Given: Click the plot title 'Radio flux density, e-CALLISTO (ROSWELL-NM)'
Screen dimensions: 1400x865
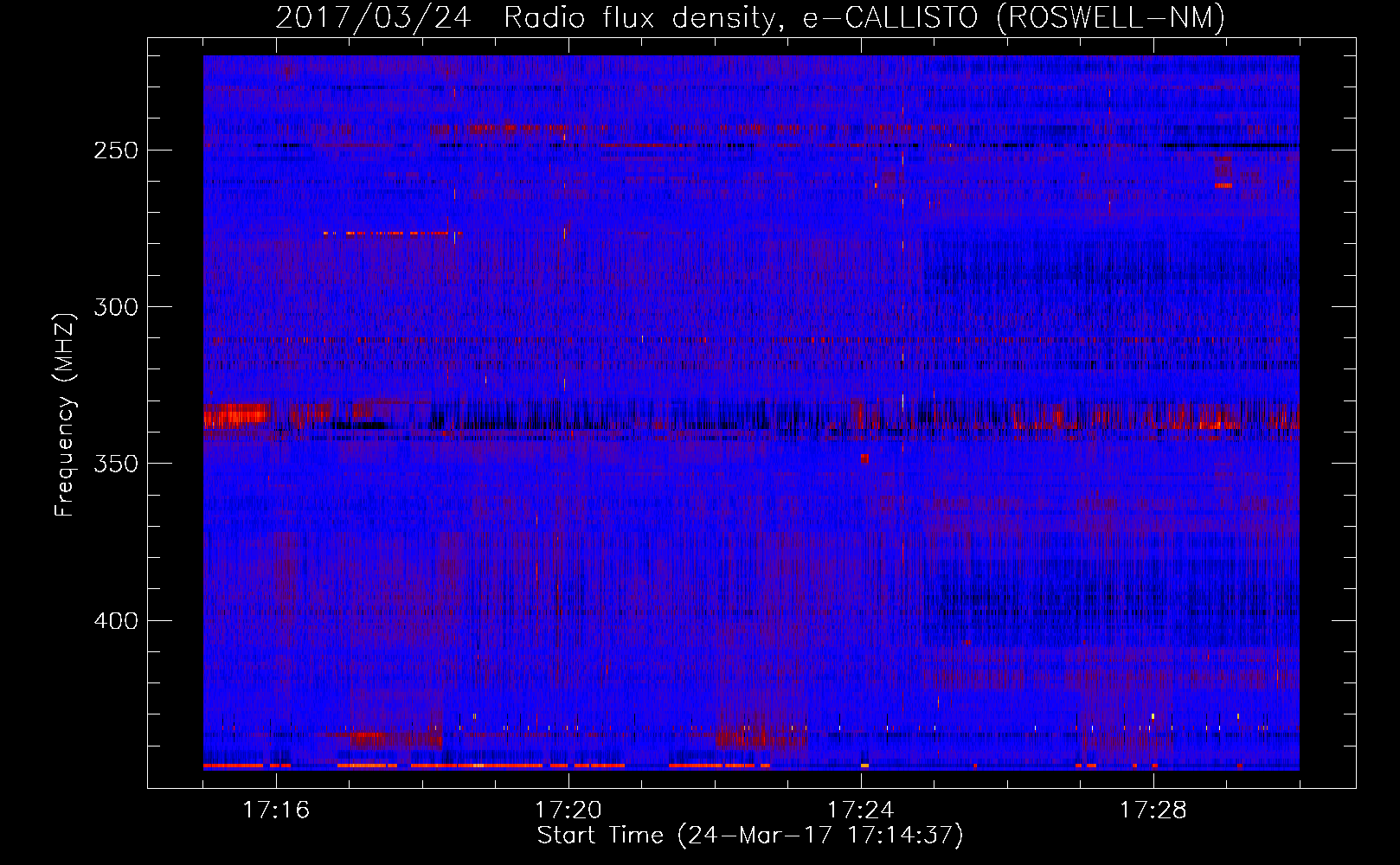Looking at the screenshot, I should pyautogui.click(x=864, y=17).
